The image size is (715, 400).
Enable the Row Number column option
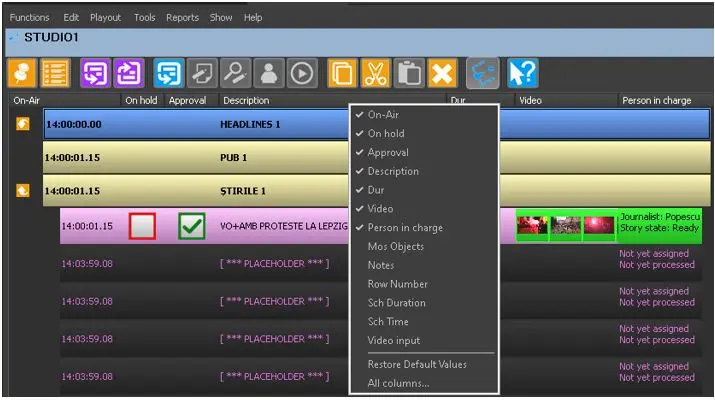396,284
